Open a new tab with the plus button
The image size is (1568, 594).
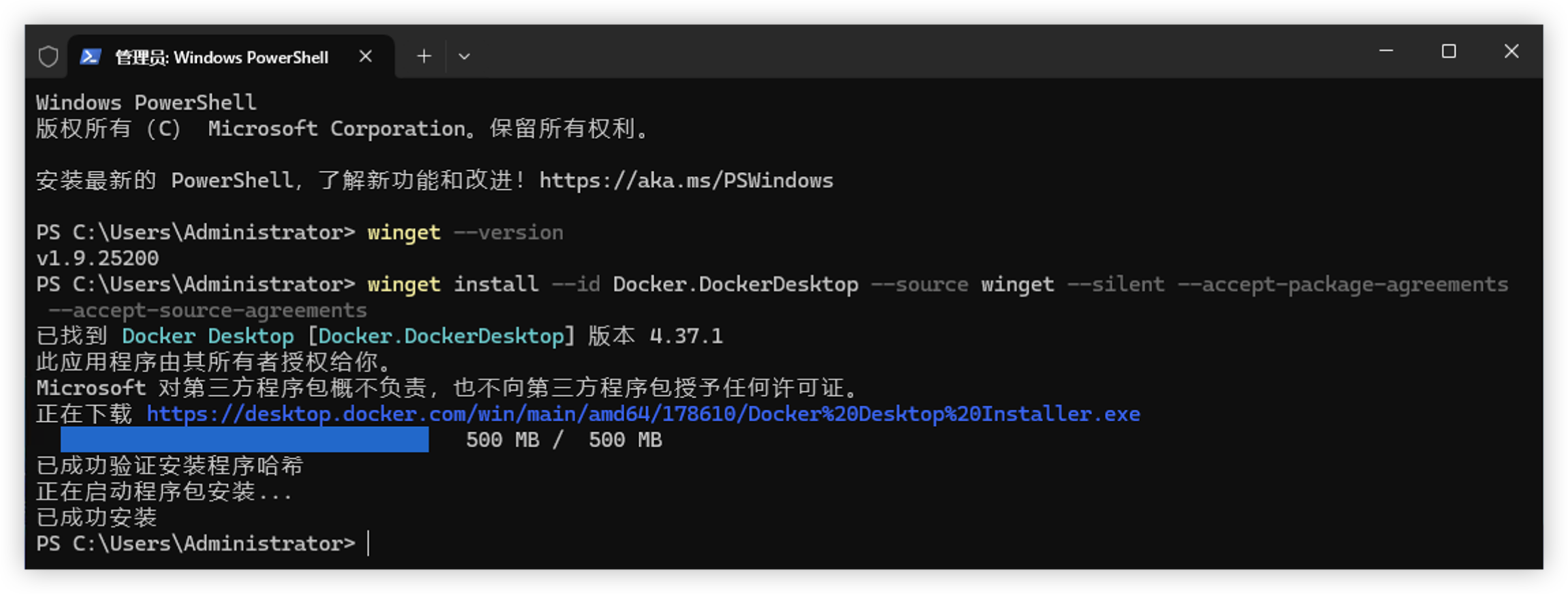[x=424, y=57]
